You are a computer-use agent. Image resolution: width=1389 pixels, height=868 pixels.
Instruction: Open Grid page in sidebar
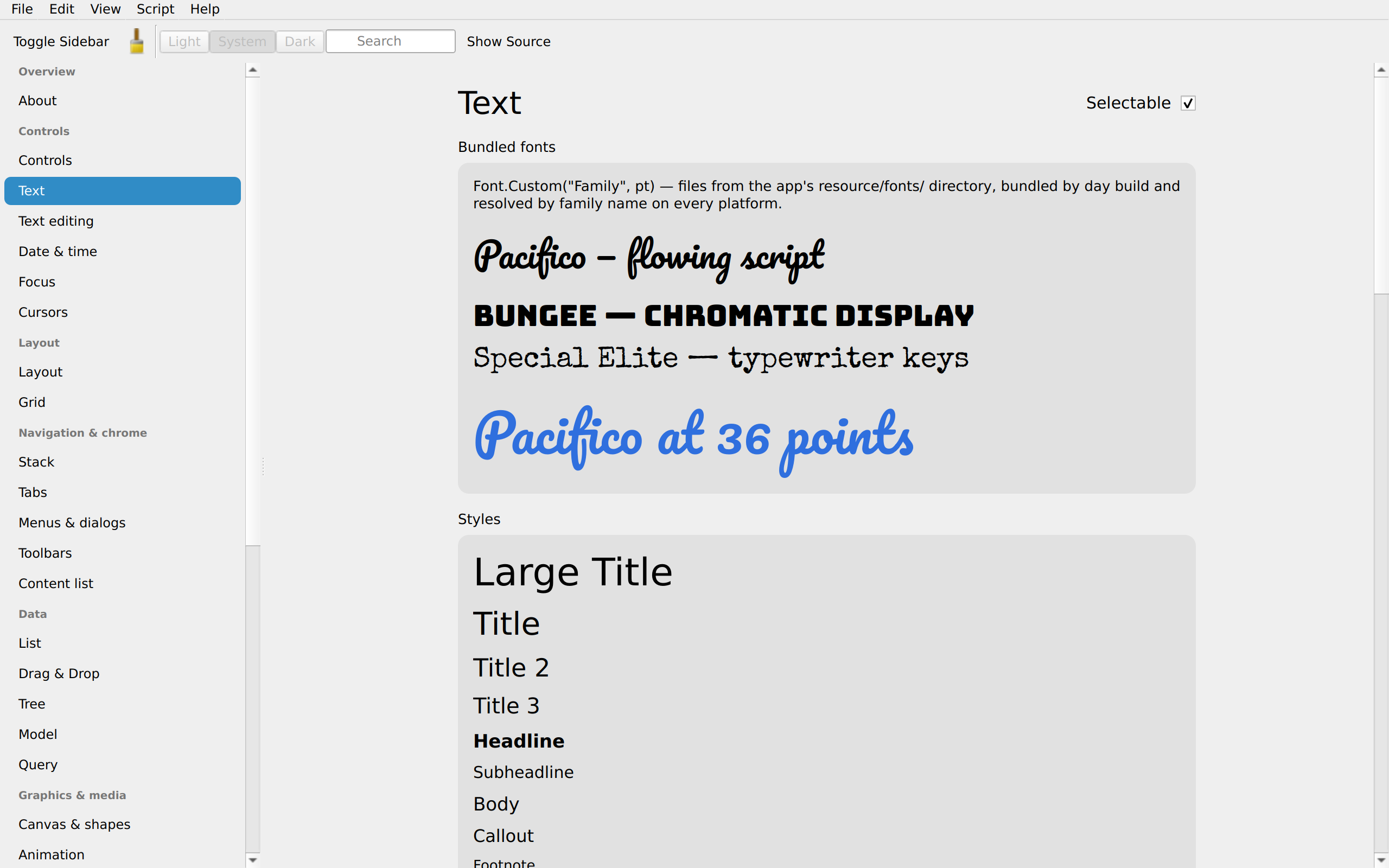point(122,403)
